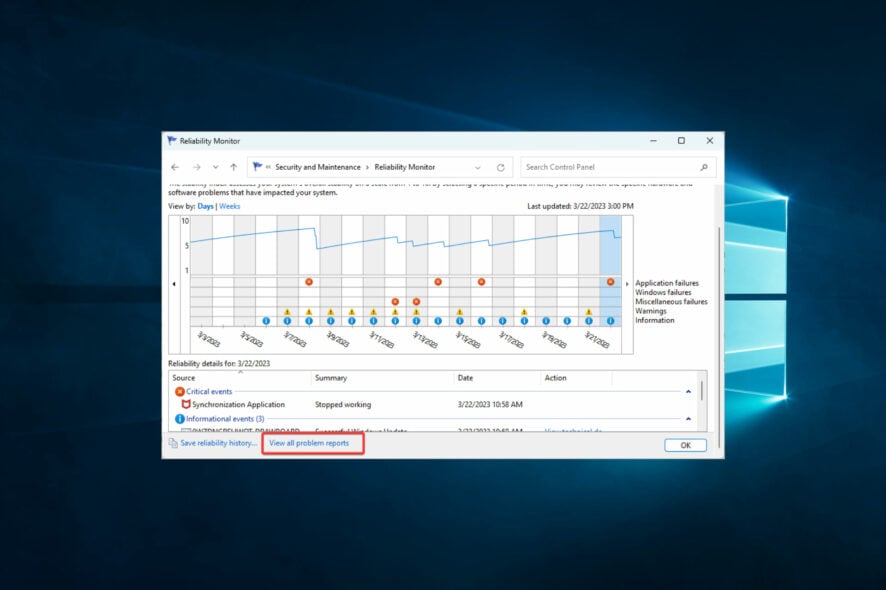Click the flag icon in address bar
The width and height of the screenshot is (886, 590).
257,167
